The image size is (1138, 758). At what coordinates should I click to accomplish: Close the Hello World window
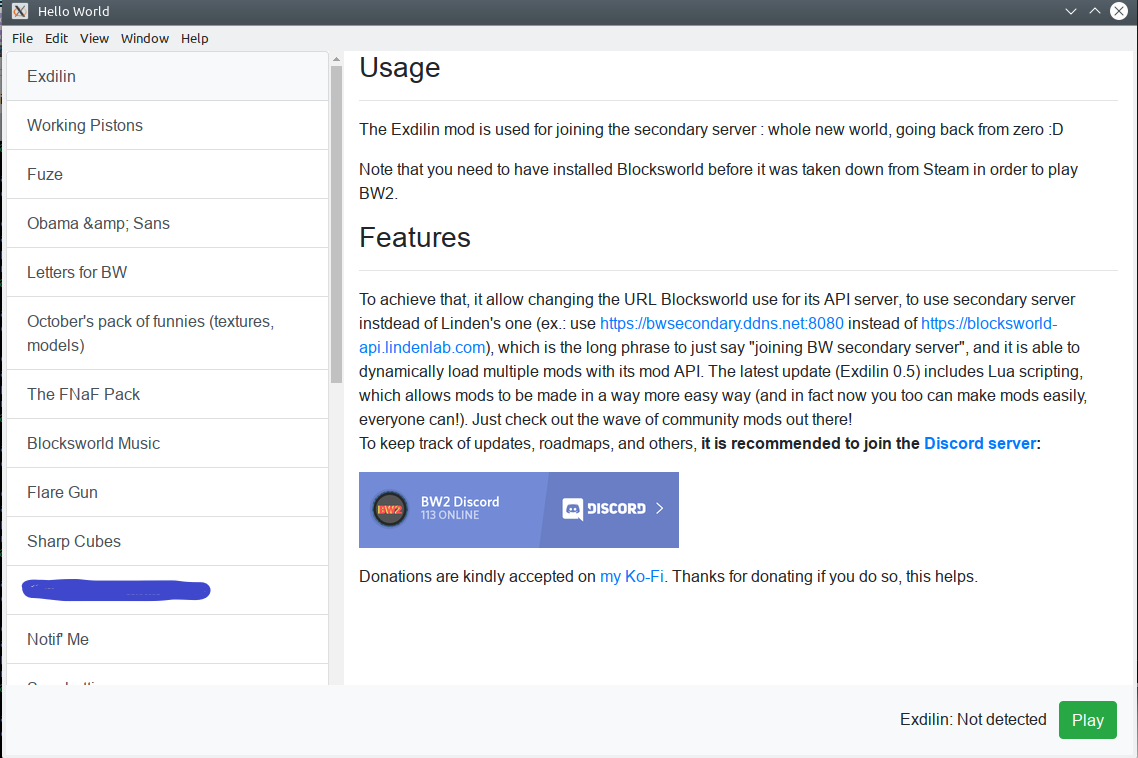1119,11
